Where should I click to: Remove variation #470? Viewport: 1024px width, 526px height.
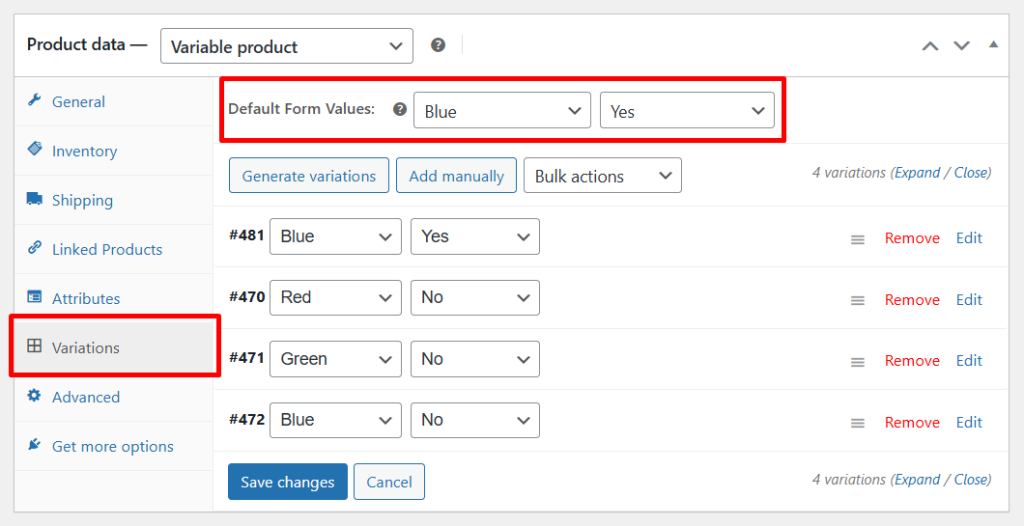[x=912, y=300]
